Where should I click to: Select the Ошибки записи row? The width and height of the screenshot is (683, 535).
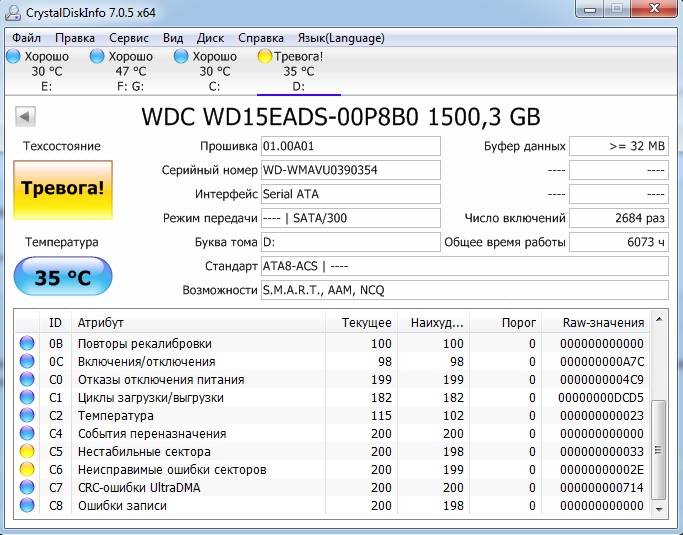[332, 505]
